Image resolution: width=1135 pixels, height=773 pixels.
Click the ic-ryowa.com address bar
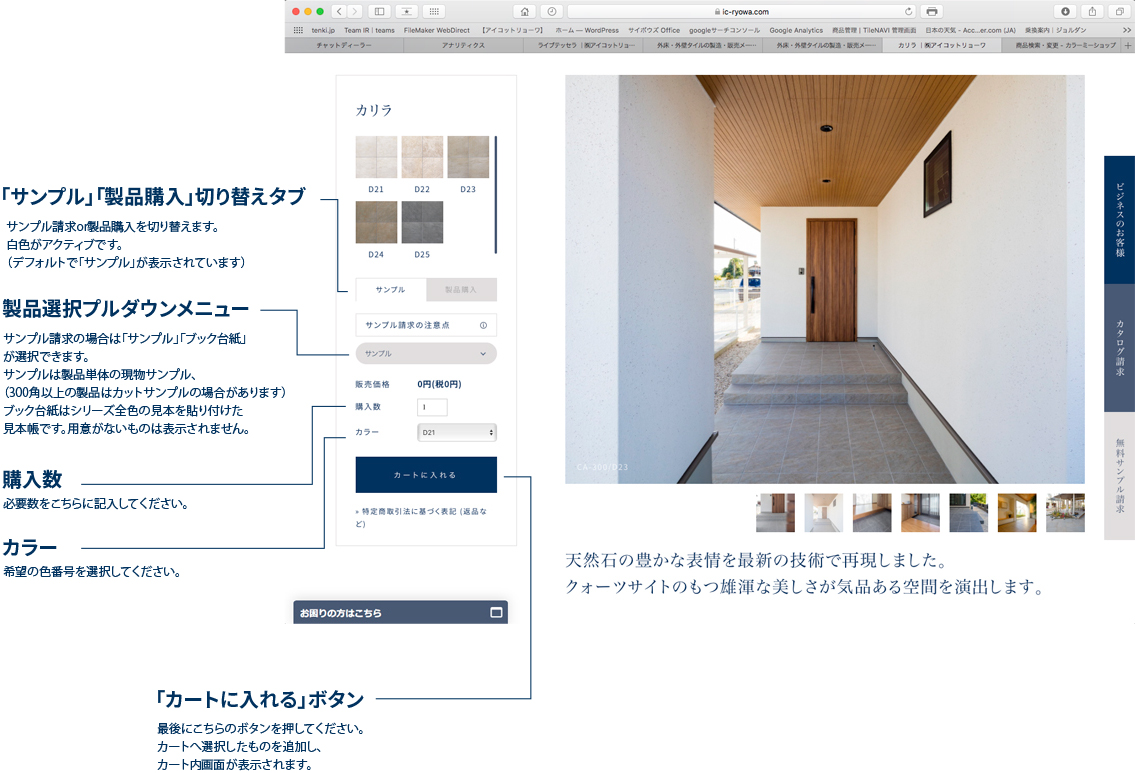[x=742, y=12]
